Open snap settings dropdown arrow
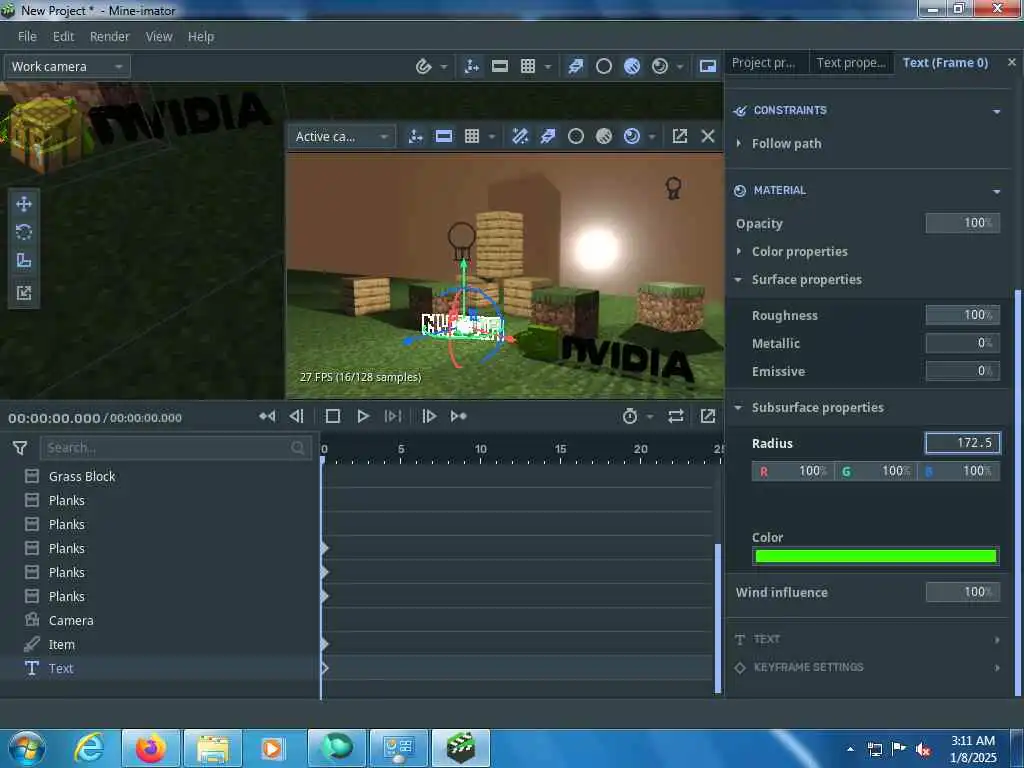This screenshot has height=768, width=1024. point(444,67)
